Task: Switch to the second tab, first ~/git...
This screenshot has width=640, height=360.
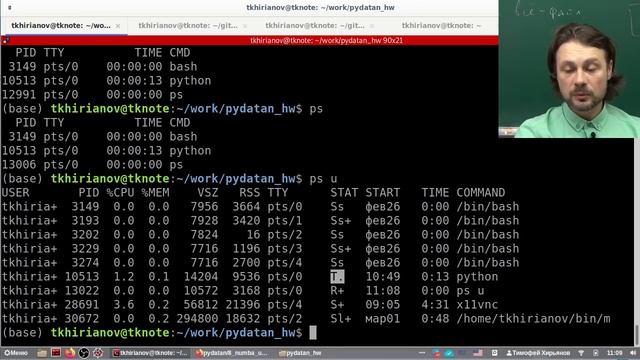Action: (188, 26)
